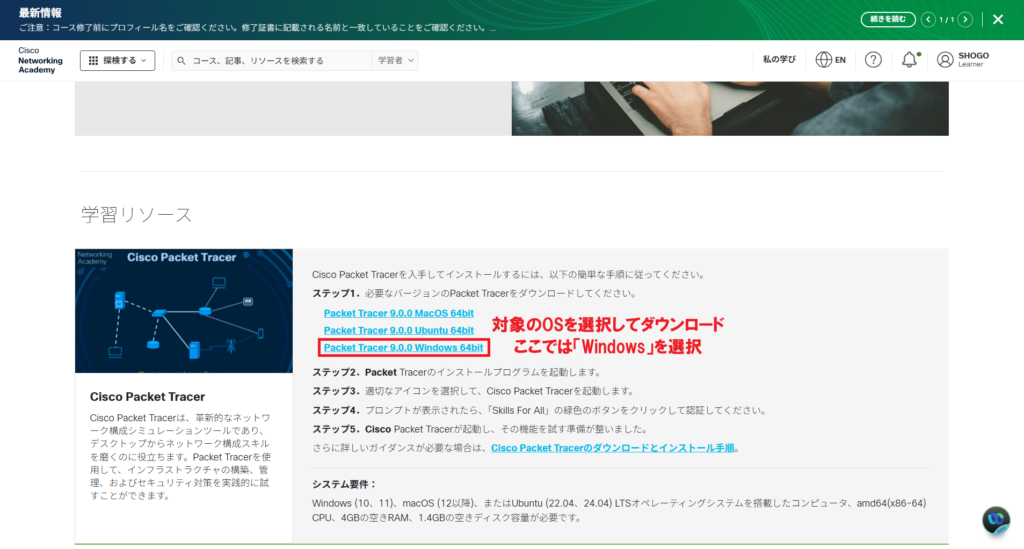1024x549 pixels.
Task: Switch language with the EN globe
Action: pyautogui.click(x=830, y=59)
